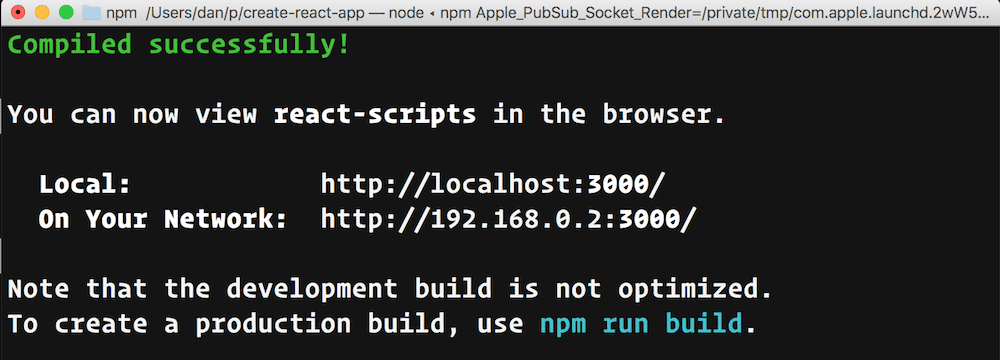This screenshot has height=360, width=1000.
Task: Click the green Compiled successfully! message
Action: pos(179,45)
